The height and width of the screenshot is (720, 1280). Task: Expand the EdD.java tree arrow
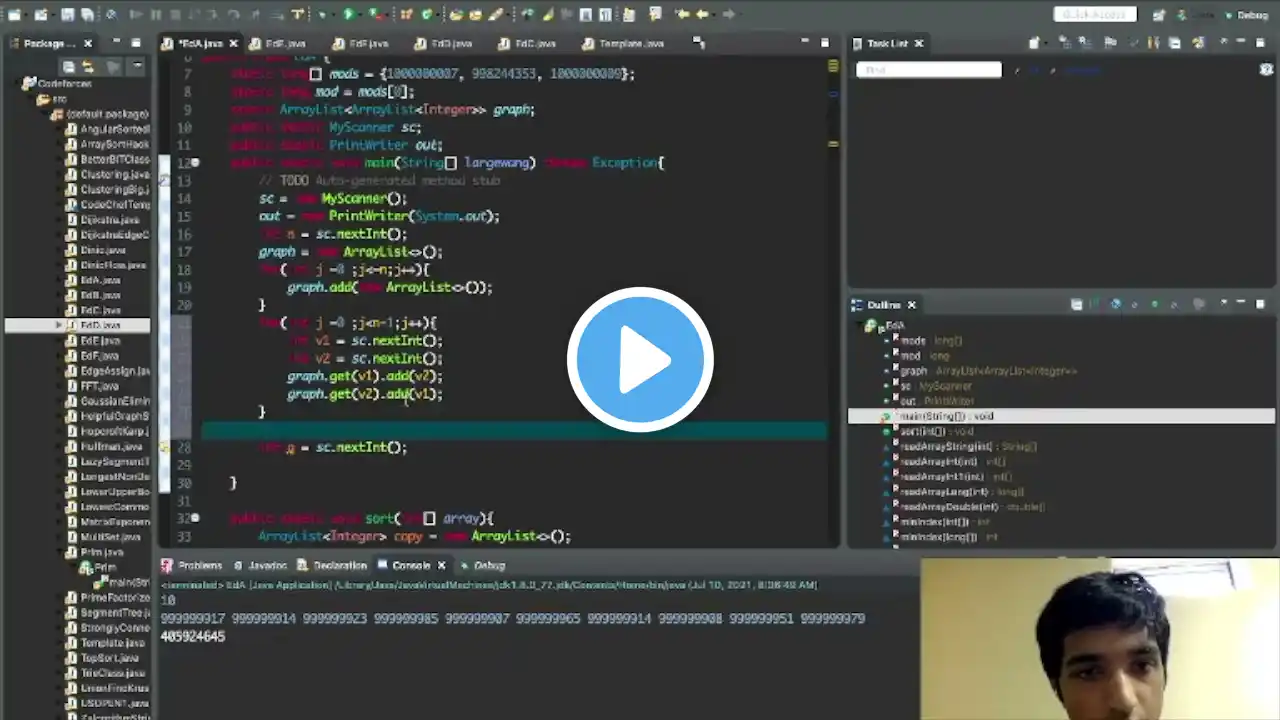tap(58, 325)
